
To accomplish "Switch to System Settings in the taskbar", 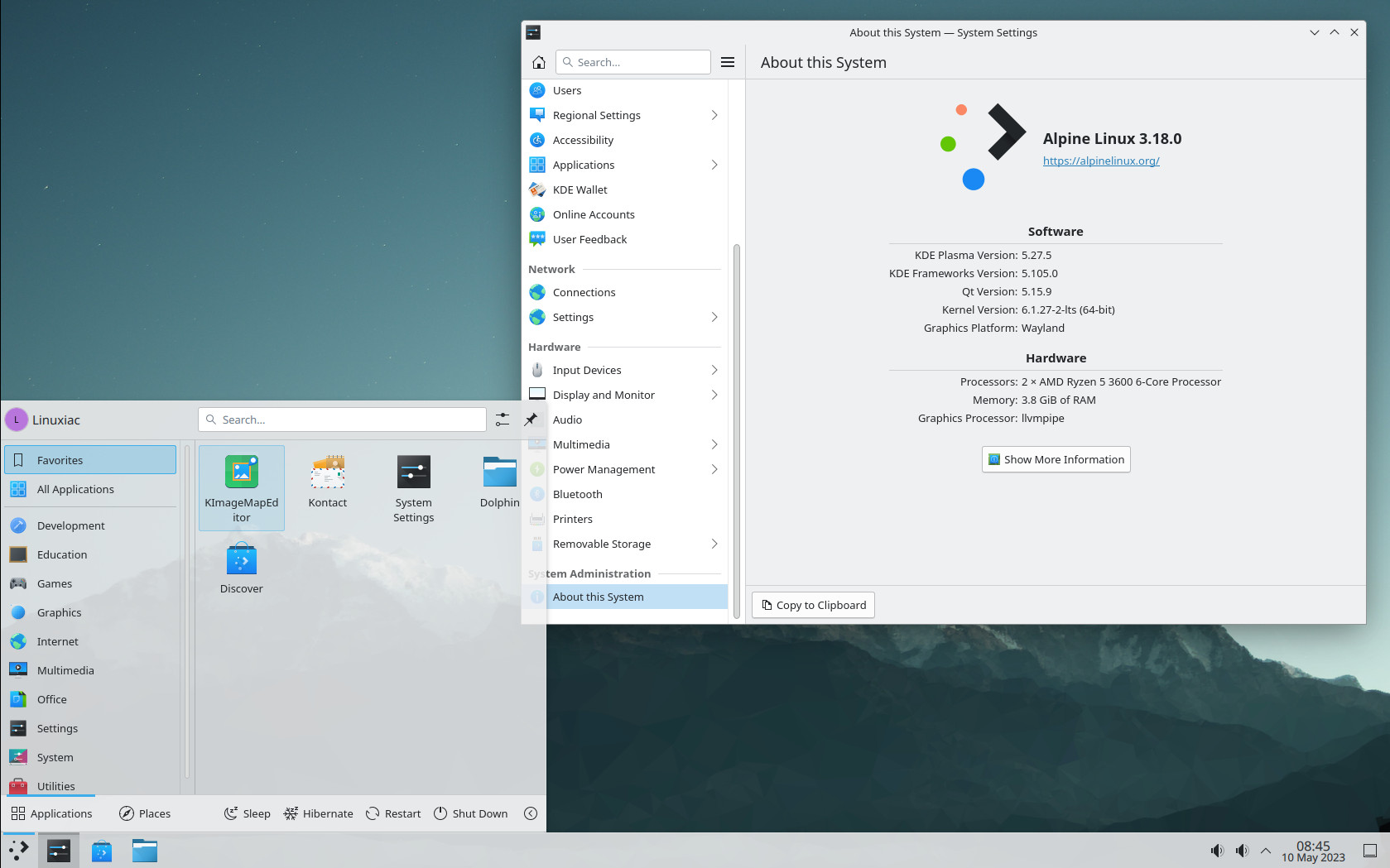I will tap(59, 851).
